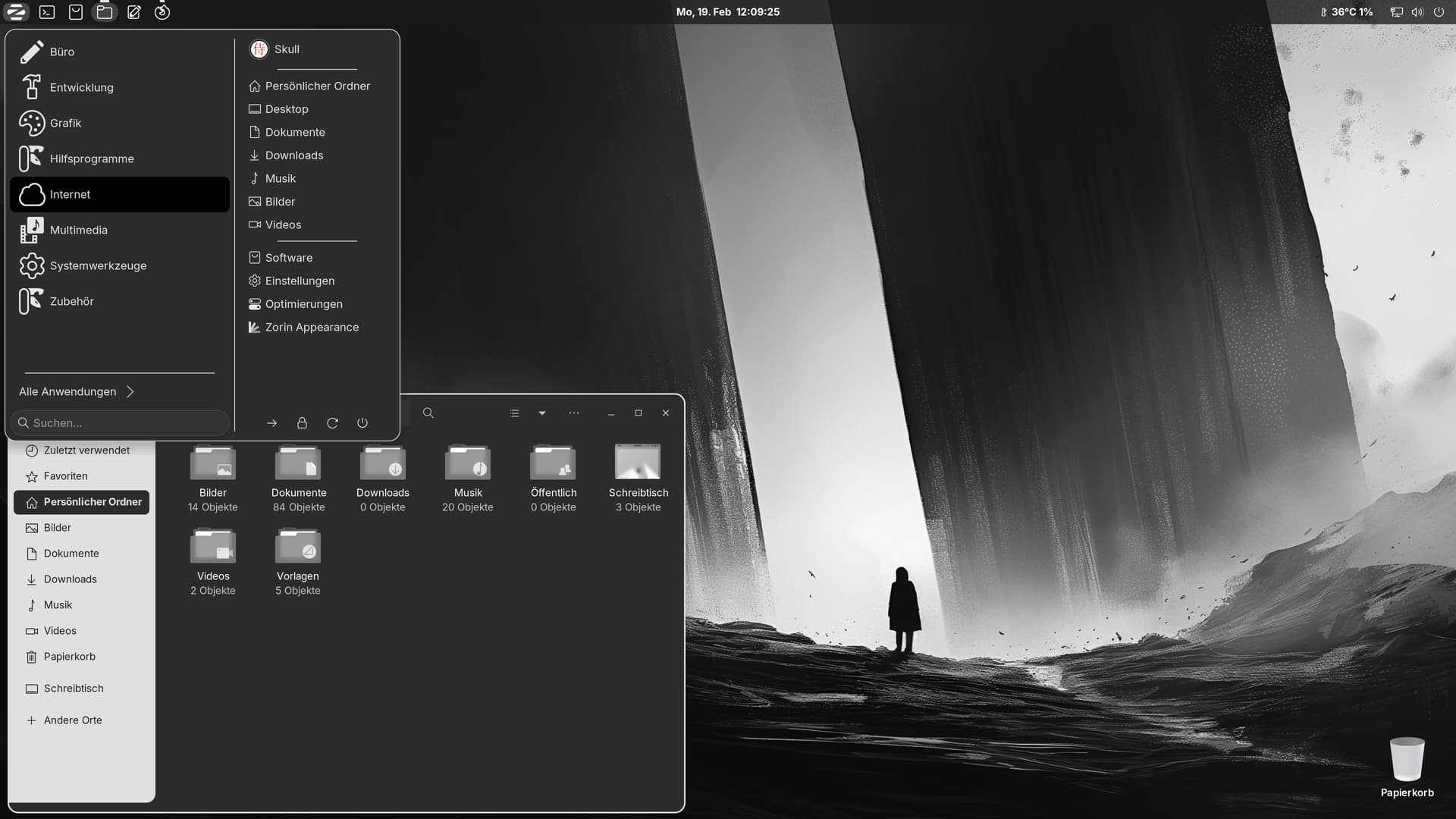
Task: Click the Zorin menu logo icon
Action: tap(16, 11)
